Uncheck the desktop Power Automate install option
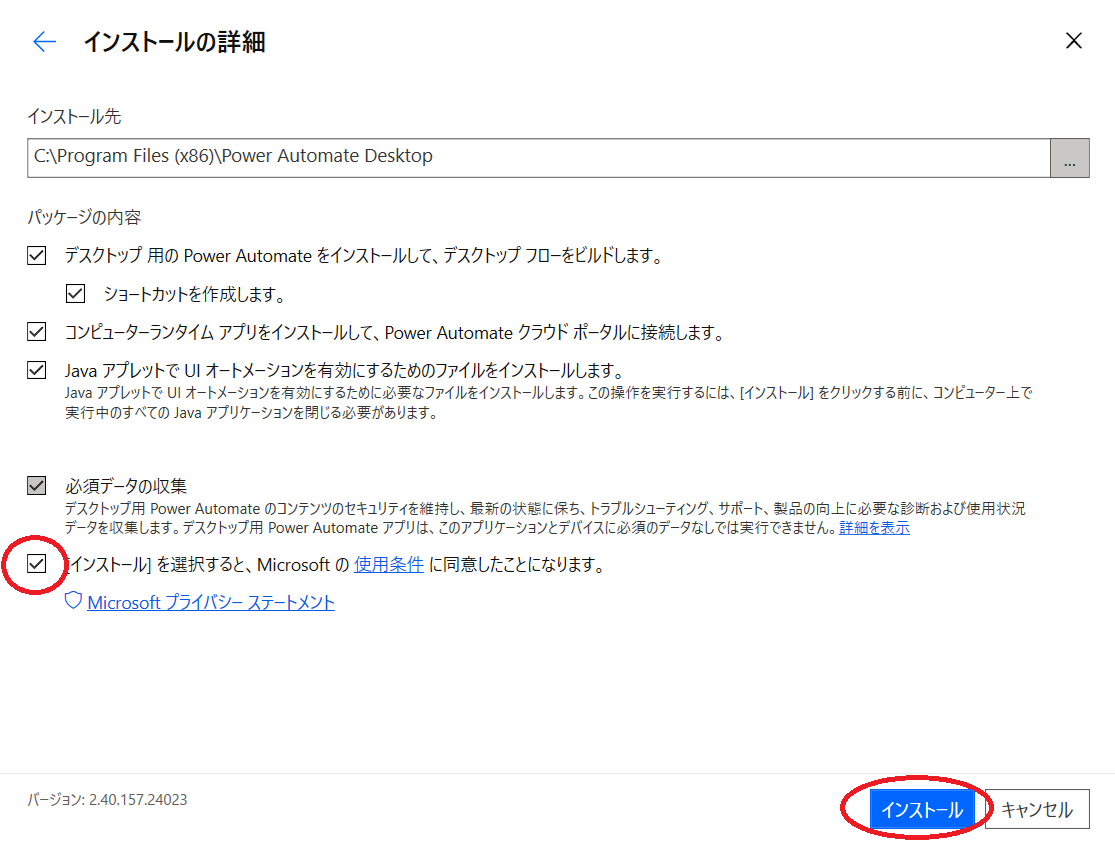Screen dimensions: 1115x841 36,255
